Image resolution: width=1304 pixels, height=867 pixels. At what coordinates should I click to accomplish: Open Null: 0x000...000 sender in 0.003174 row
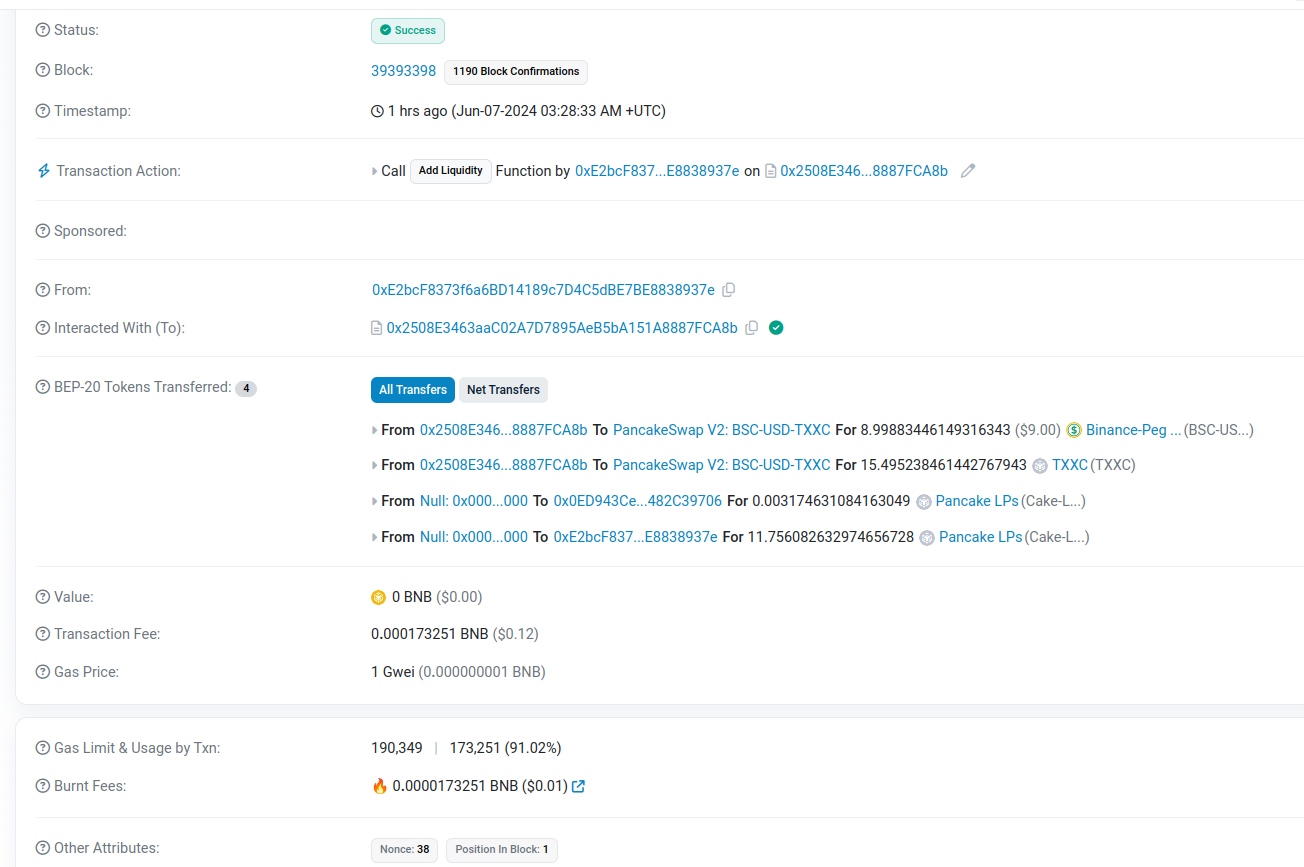click(474, 501)
